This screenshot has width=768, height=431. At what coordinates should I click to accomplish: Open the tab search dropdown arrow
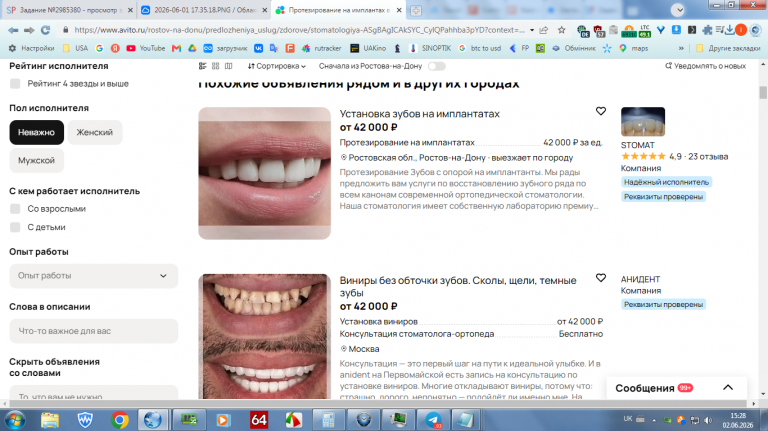pyautogui.click(x=678, y=10)
